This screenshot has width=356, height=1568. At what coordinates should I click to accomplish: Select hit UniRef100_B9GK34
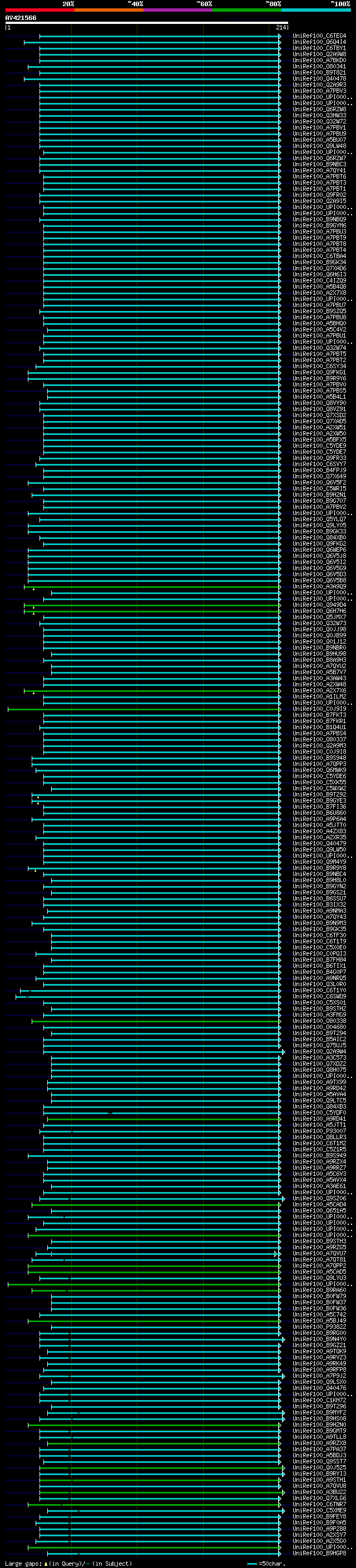(x=319, y=263)
